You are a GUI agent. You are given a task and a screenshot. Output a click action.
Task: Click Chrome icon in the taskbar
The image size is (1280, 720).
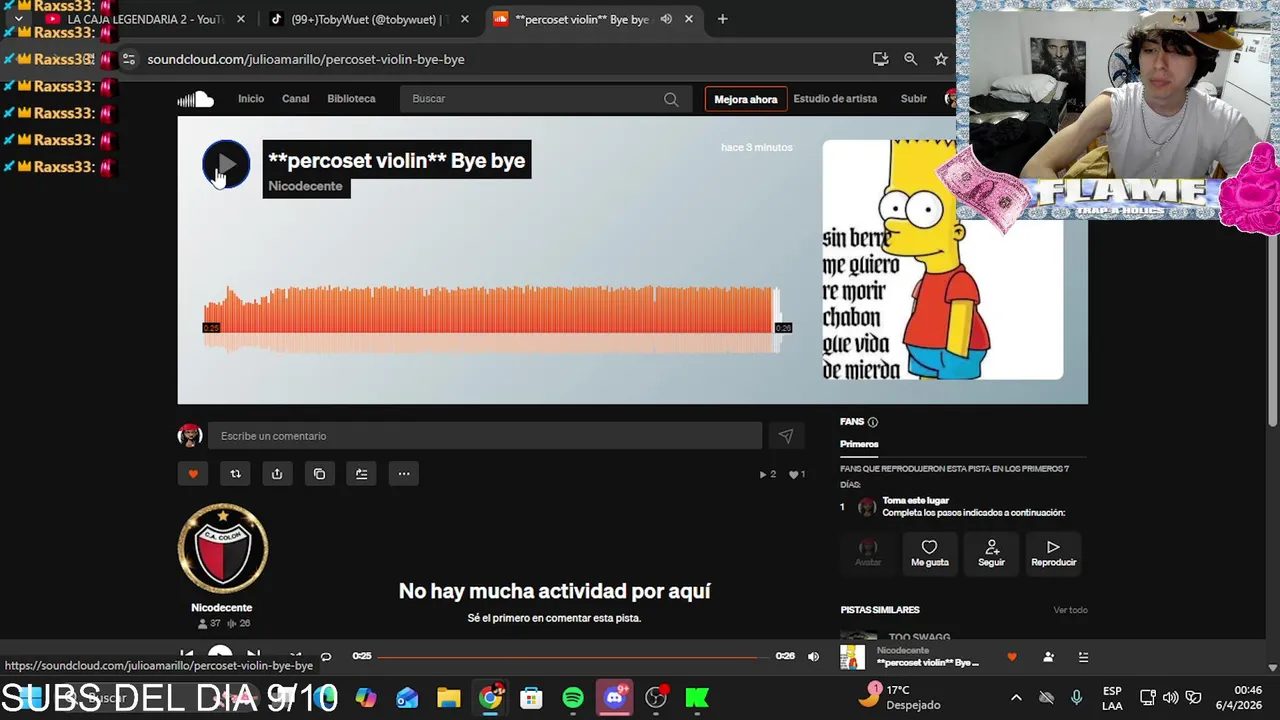pos(490,698)
